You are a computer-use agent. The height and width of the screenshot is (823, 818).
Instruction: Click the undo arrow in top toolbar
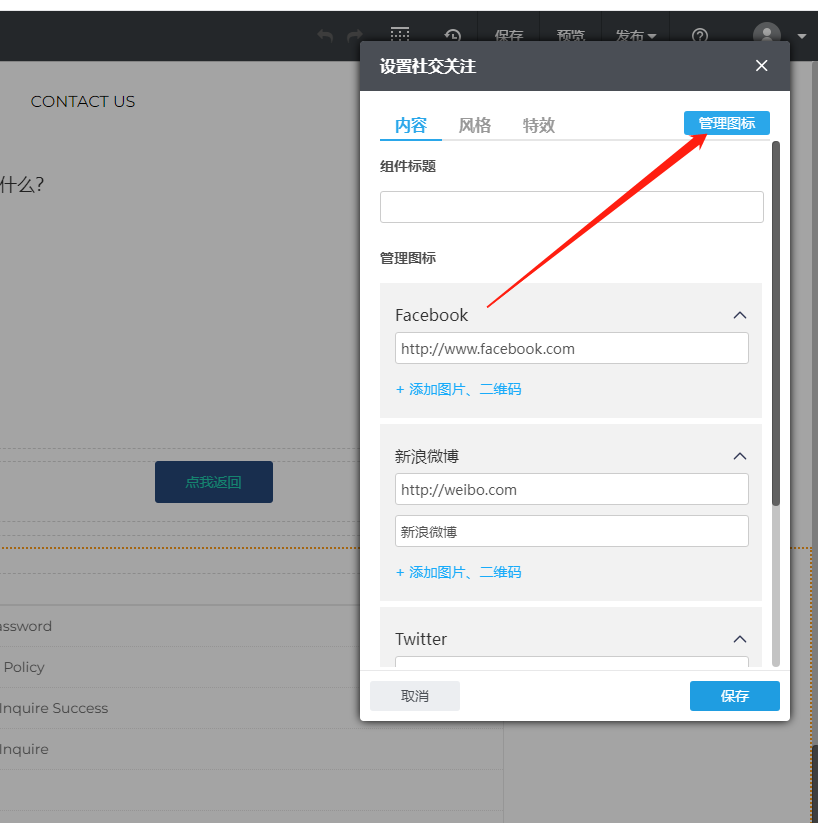(x=325, y=36)
